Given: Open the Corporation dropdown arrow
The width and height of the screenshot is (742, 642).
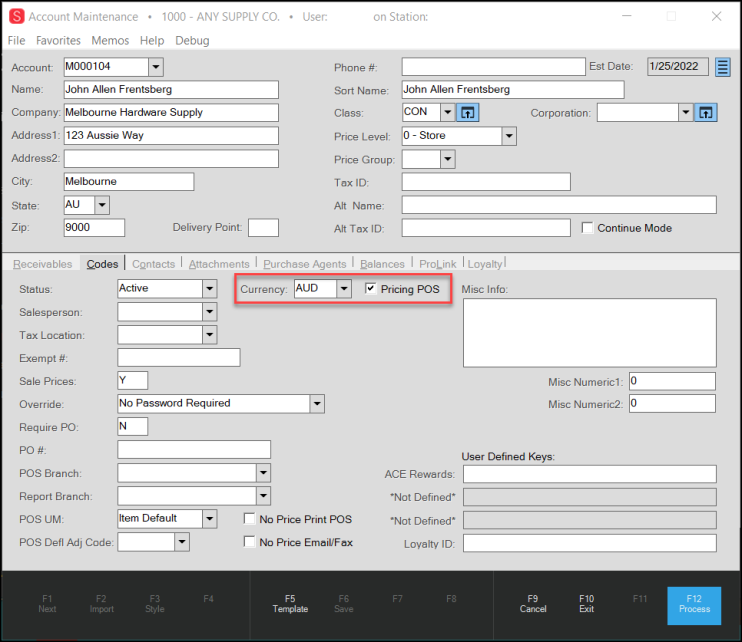Looking at the screenshot, I should pyautogui.click(x=686, y=113).
